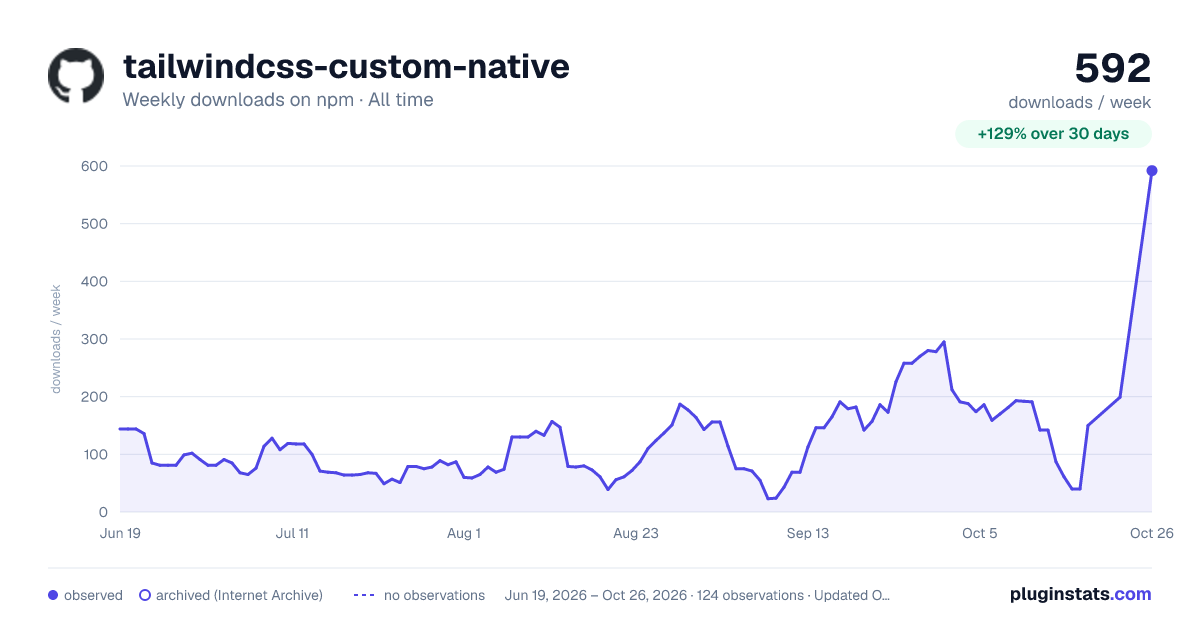Click the 200 y-axis tick label
Viewport: 1200px width, 630px height.
[95, 397]
